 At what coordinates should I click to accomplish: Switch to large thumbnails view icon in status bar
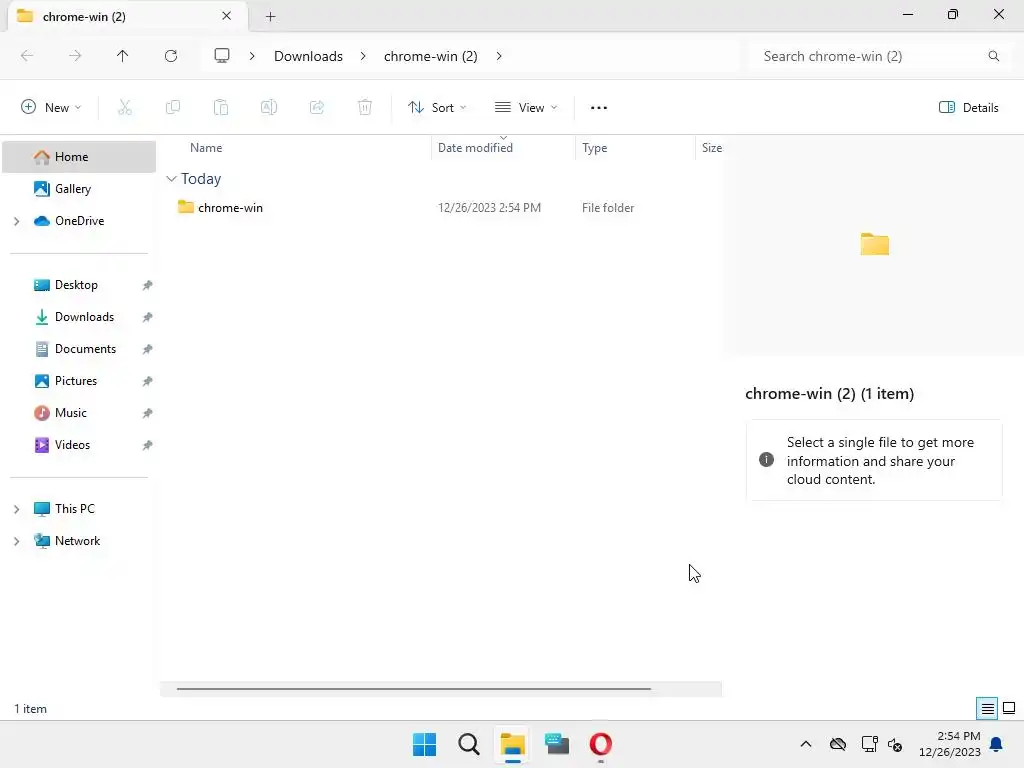tap(1009, 709)
